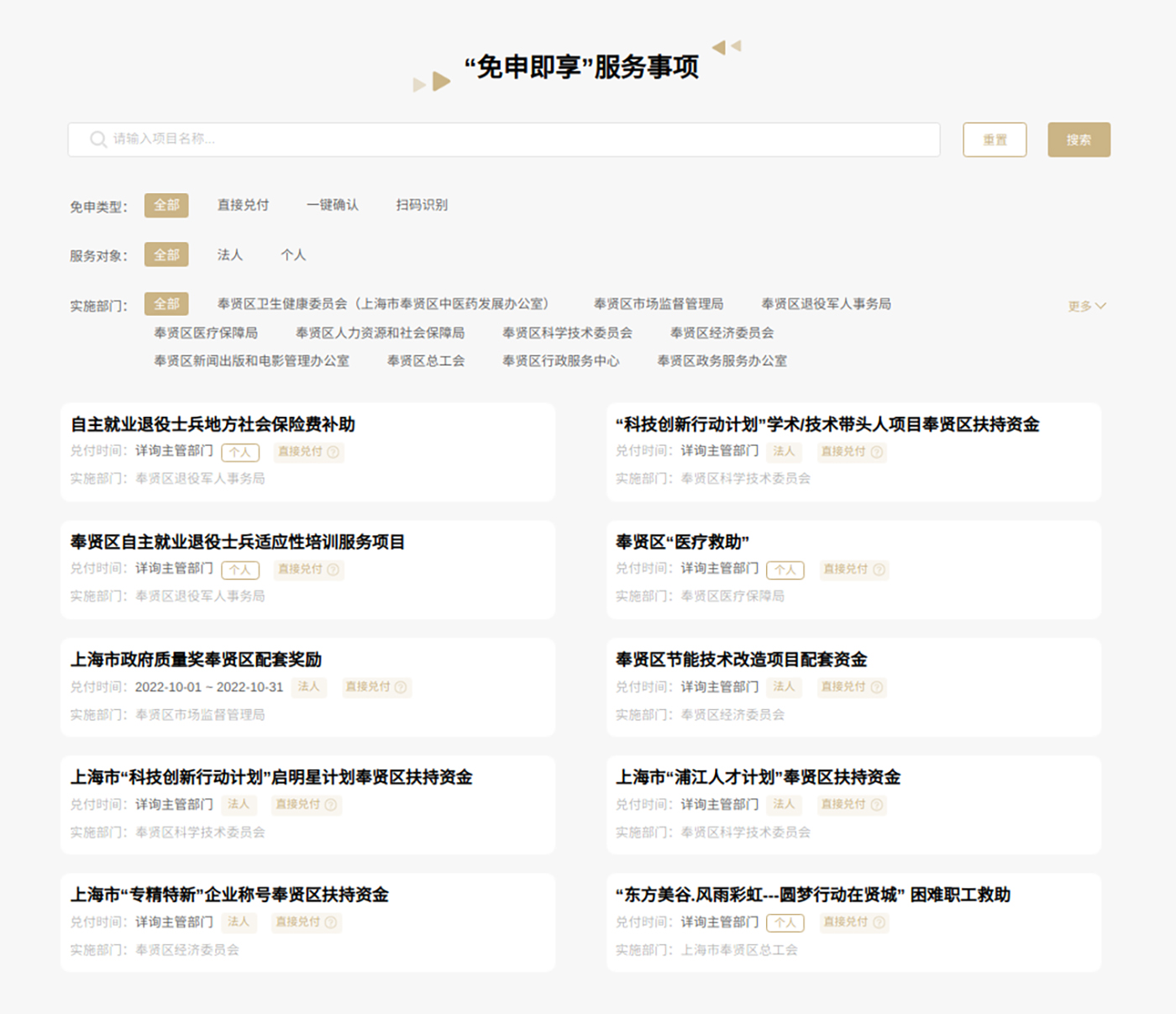Filter by 奉贤区政务服务办公室 department
The height and width of the screenshot is (1014, 1176).
(722, 361)
